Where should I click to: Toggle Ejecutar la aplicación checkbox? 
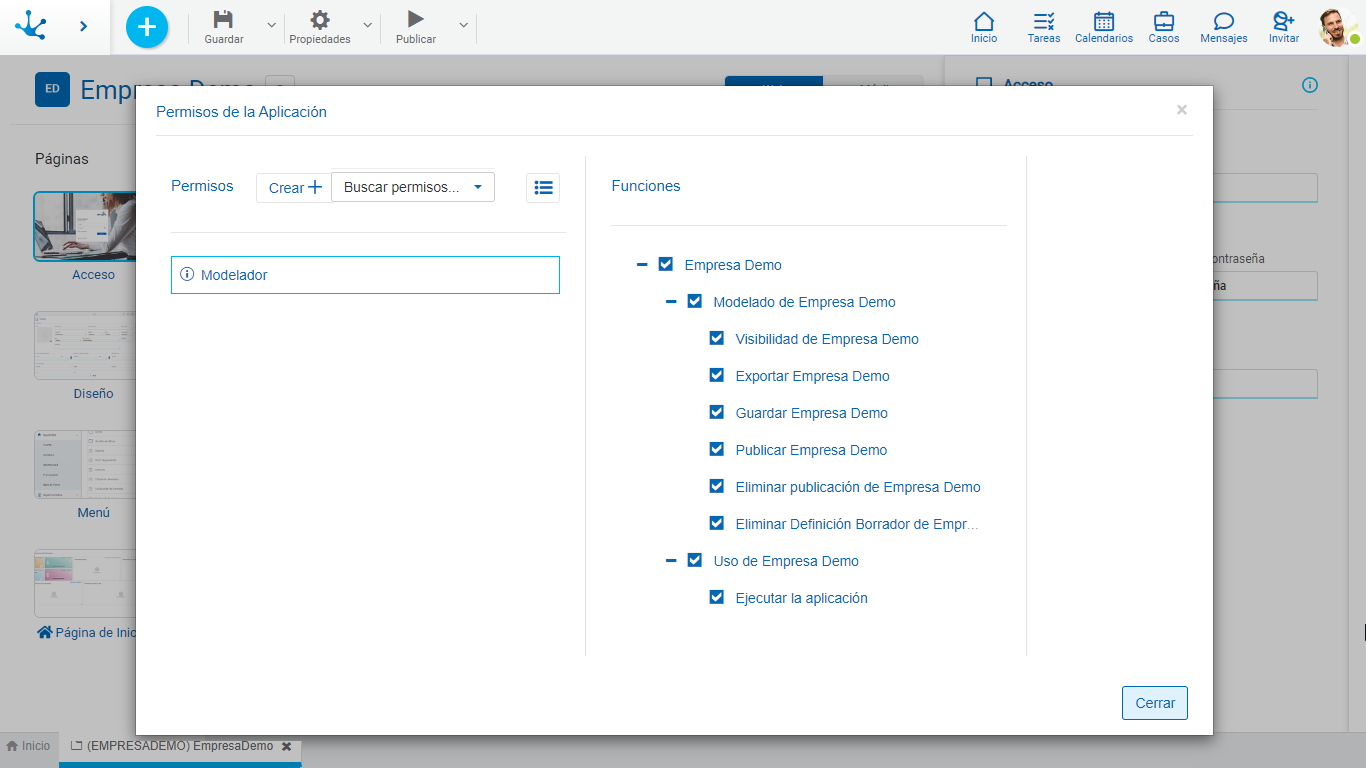pyautogui.click(x=717, y=597)
